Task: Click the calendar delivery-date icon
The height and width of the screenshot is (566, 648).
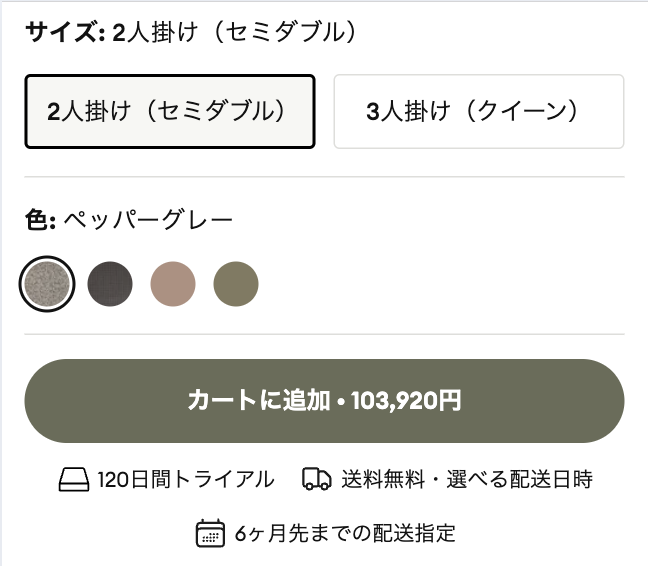Action: 210,532
